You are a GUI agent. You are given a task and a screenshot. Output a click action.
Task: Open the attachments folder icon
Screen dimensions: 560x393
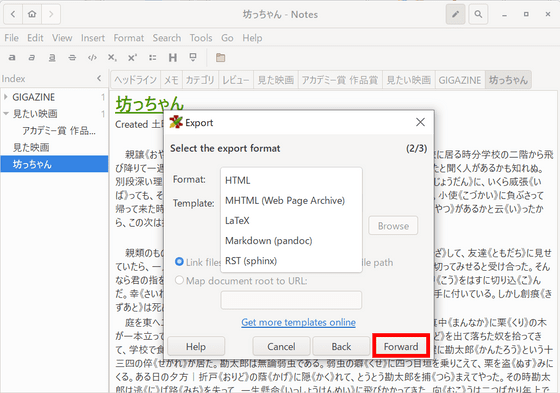coord(220,58)
